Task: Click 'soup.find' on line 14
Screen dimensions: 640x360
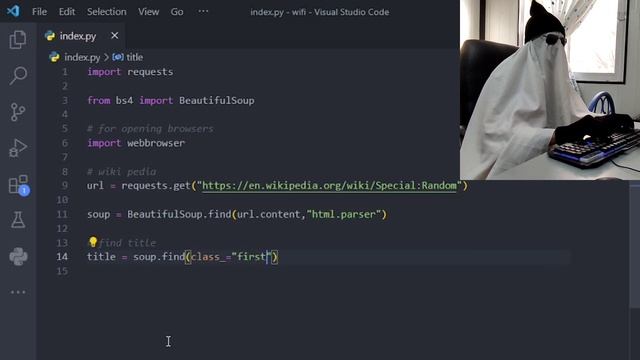Action: 159,257
